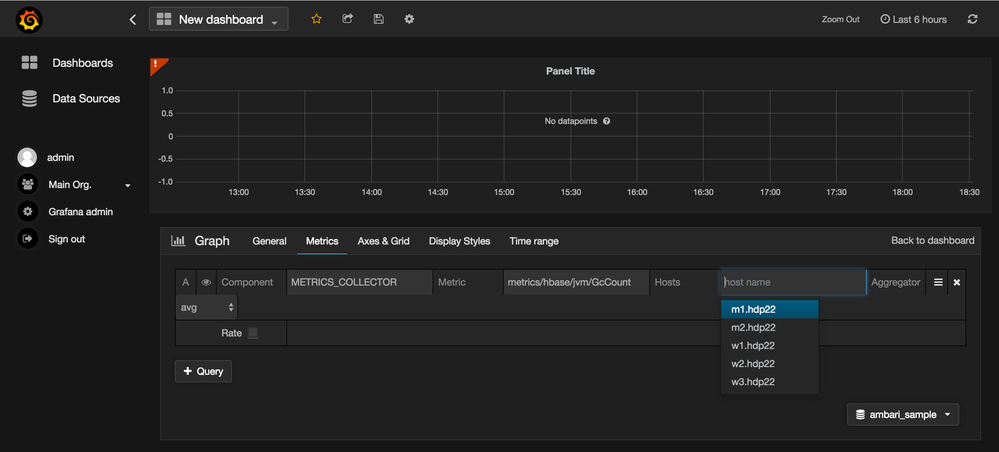Click the Grafana logo icon
999x452 pixels.
(x=29, y=19)
